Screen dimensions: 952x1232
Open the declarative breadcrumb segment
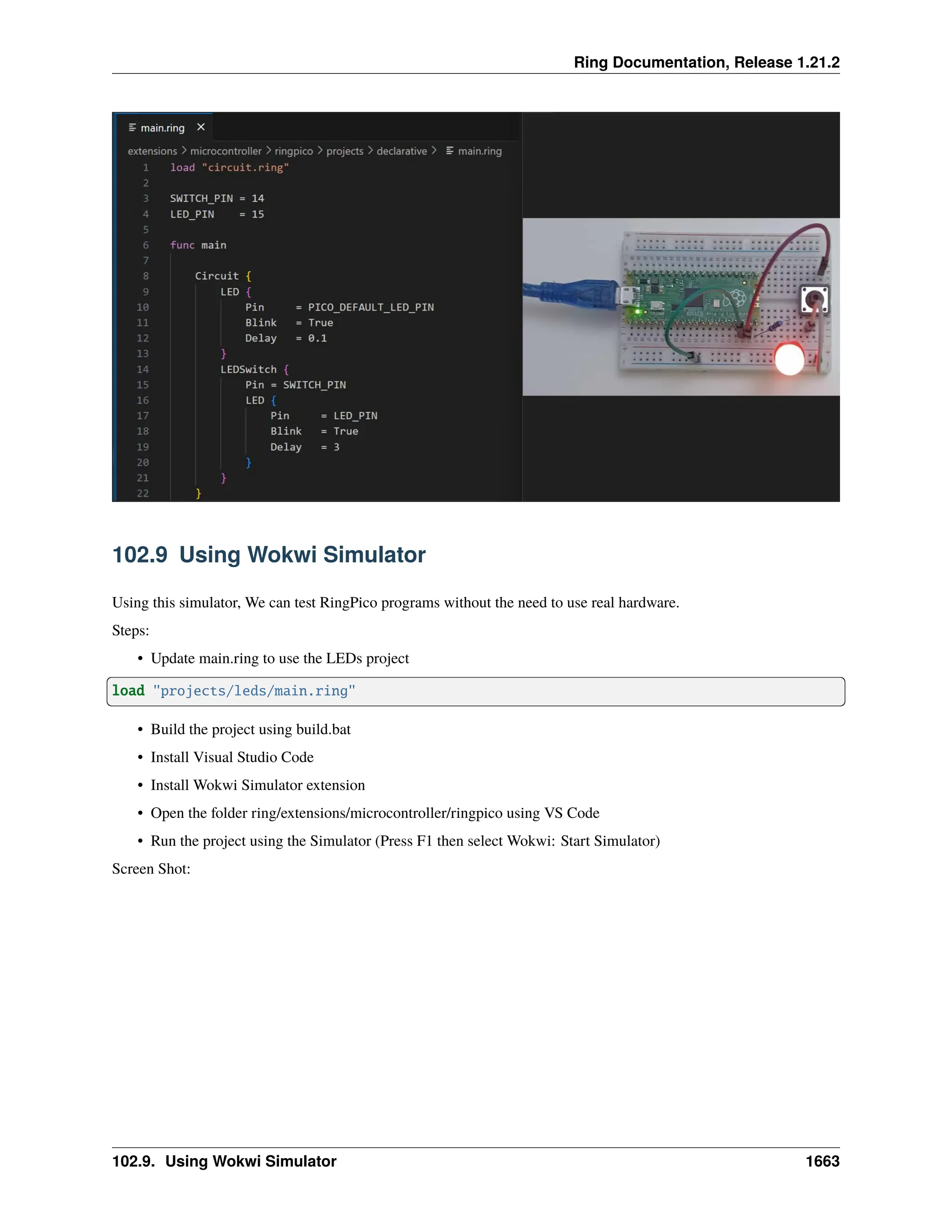pos(402,151)
